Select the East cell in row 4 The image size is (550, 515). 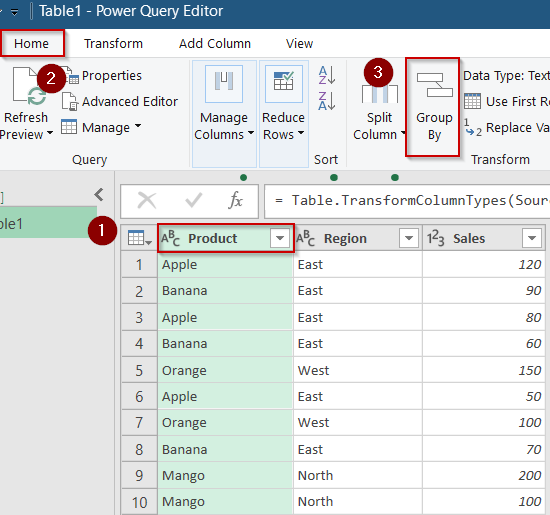(358, 344)
